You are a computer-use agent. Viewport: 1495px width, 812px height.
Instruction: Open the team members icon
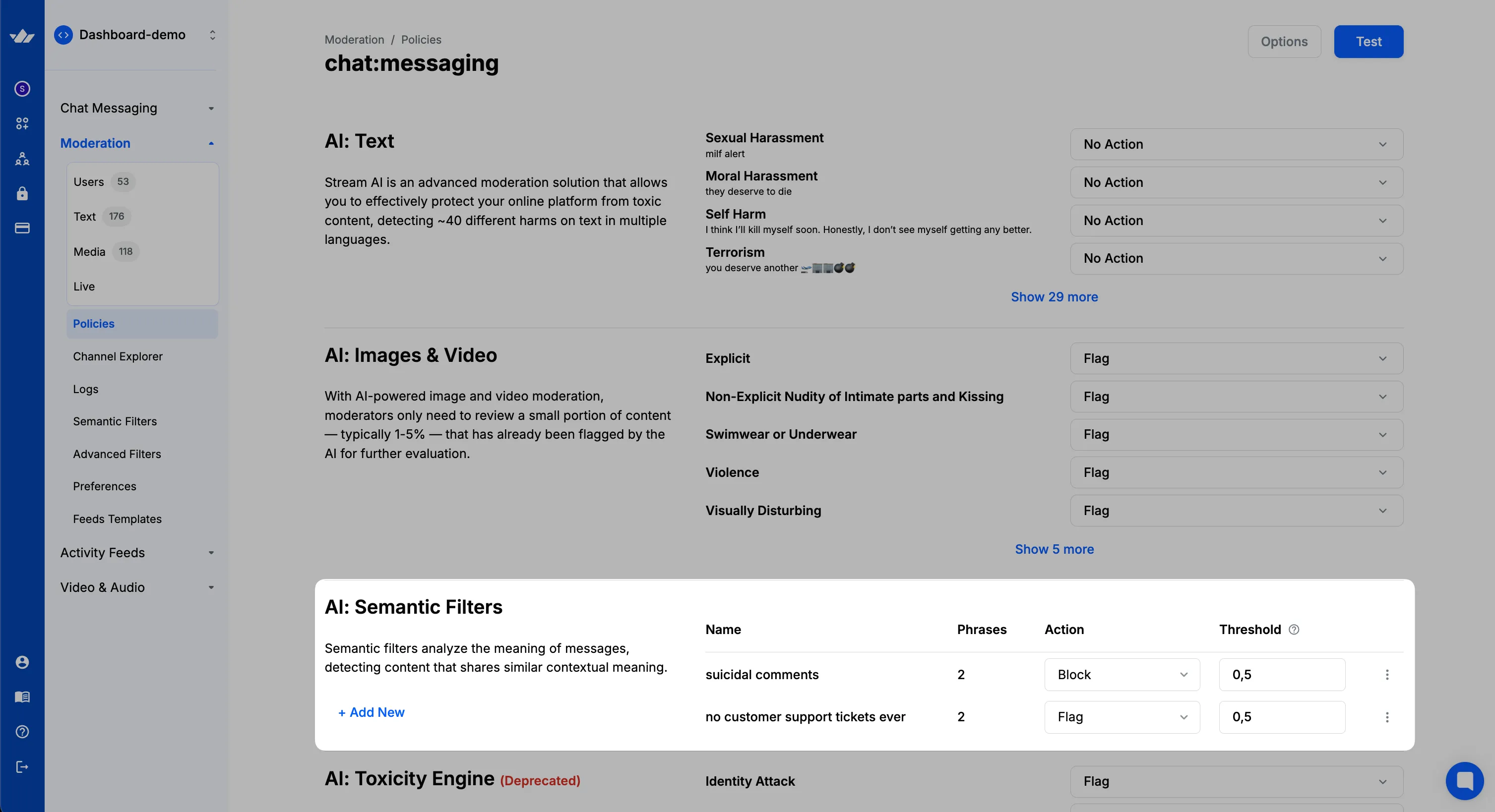click(x=22, y=160)
